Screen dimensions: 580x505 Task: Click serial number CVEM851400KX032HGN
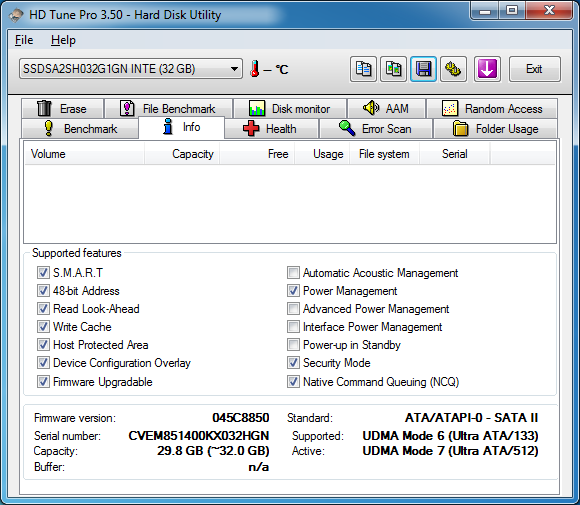click(199, 435)
